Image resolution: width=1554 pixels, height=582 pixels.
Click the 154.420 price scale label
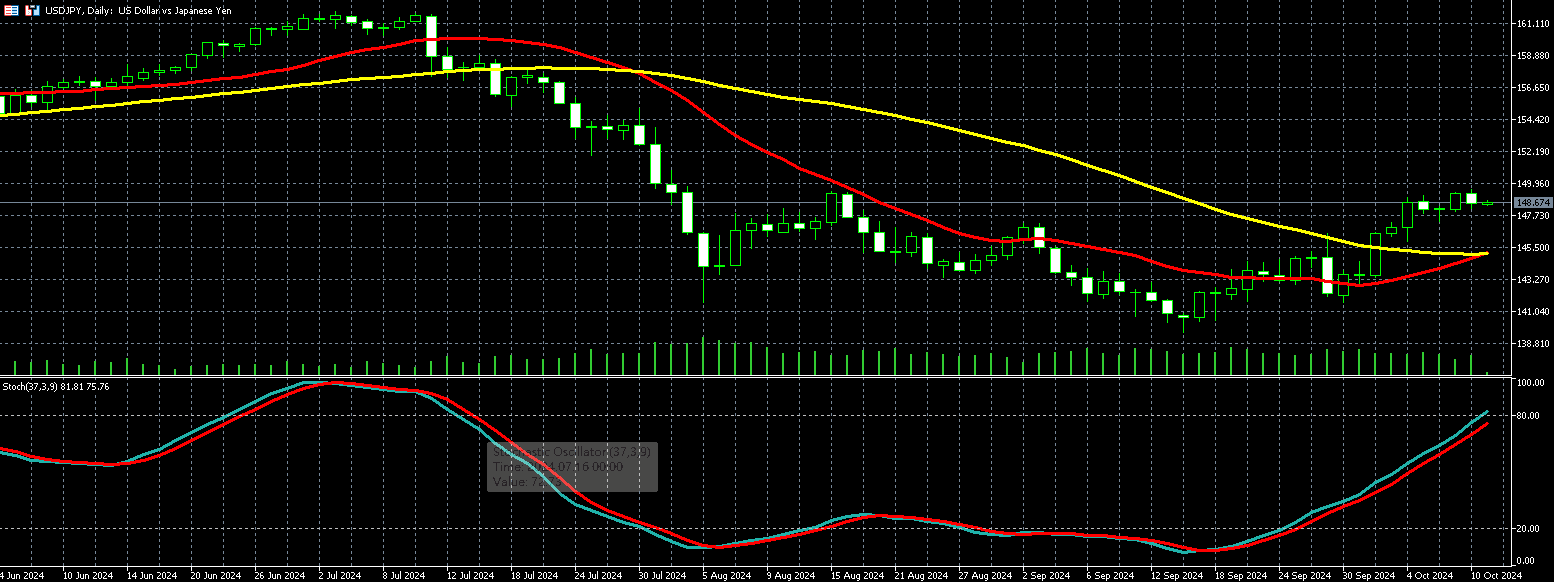1533,120
